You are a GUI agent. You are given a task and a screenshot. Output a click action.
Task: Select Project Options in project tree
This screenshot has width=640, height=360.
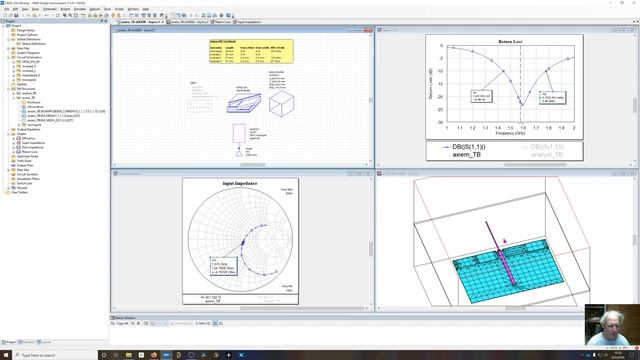[x=27, y=35]
